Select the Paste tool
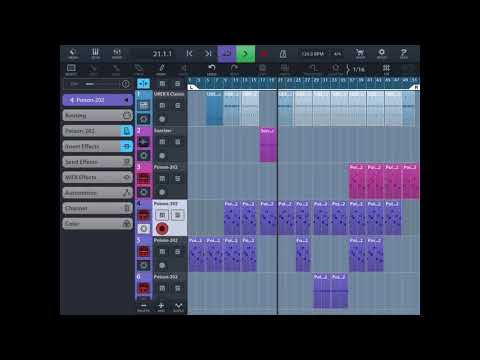Image resolution: width=480 pixels, height=360 pixels. point(285,70)
